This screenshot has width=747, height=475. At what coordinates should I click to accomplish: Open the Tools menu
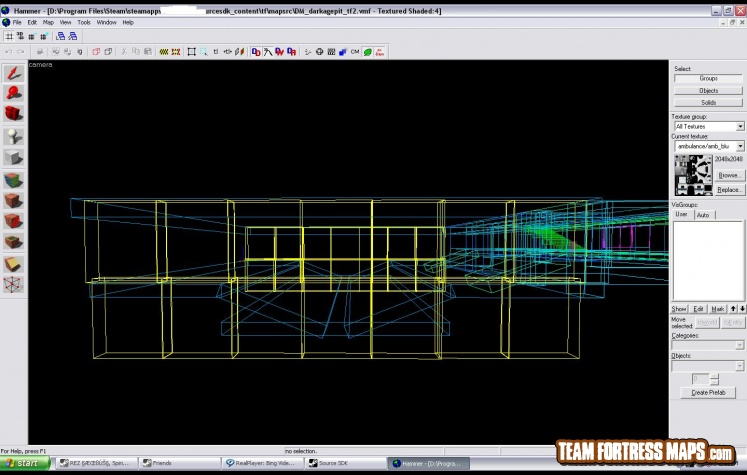(84, 22)
